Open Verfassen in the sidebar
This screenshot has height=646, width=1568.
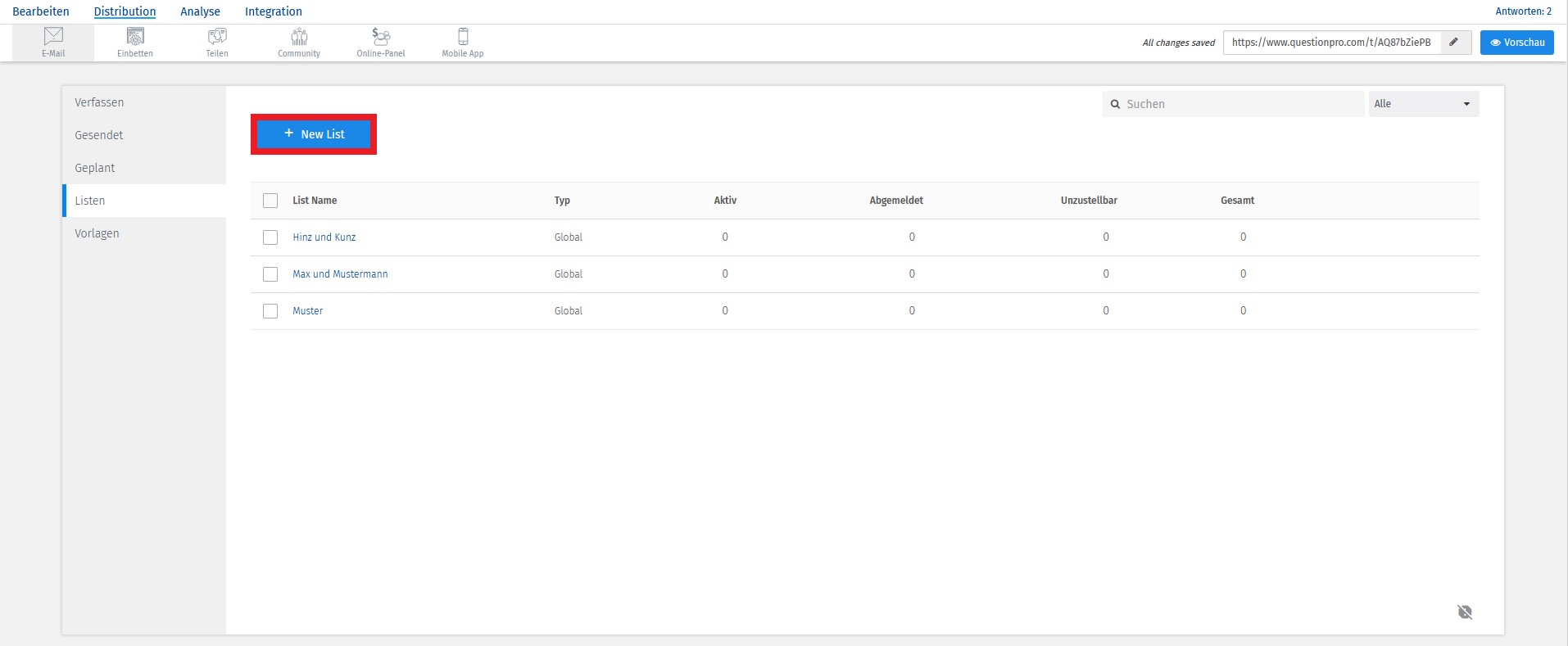144,102
